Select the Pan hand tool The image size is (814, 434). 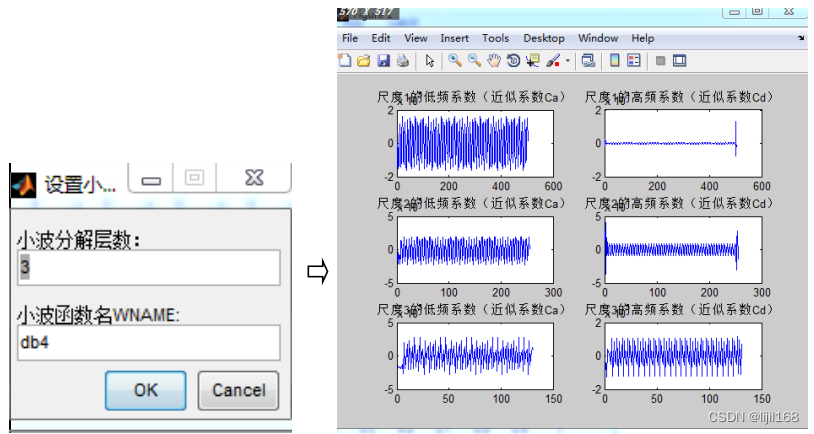coord(494,61)
